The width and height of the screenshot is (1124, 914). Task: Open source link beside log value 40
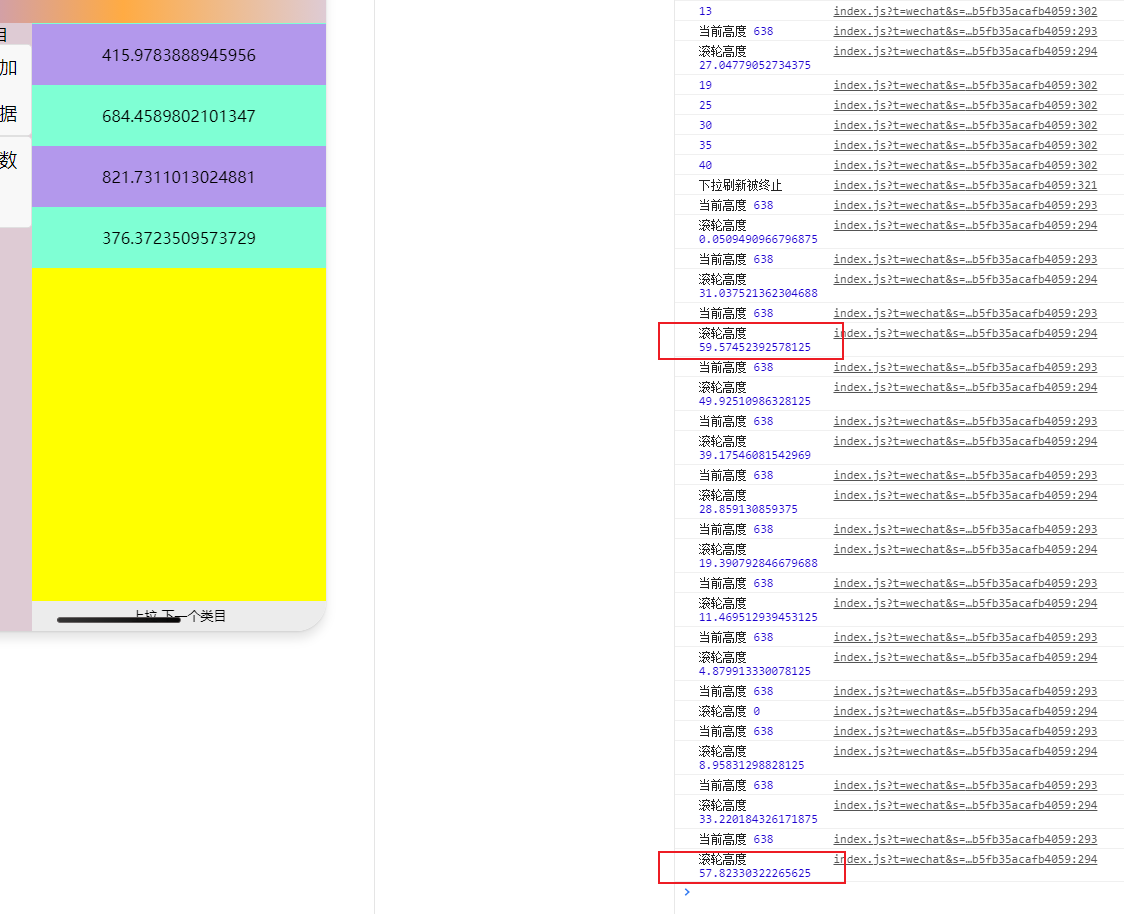(965, 166)
